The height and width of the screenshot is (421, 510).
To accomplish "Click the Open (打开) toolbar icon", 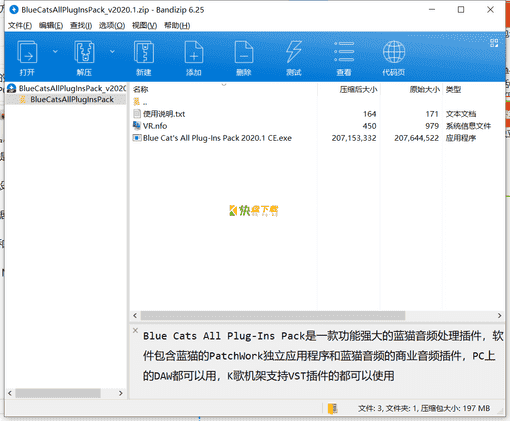I will tap(27, 52).
